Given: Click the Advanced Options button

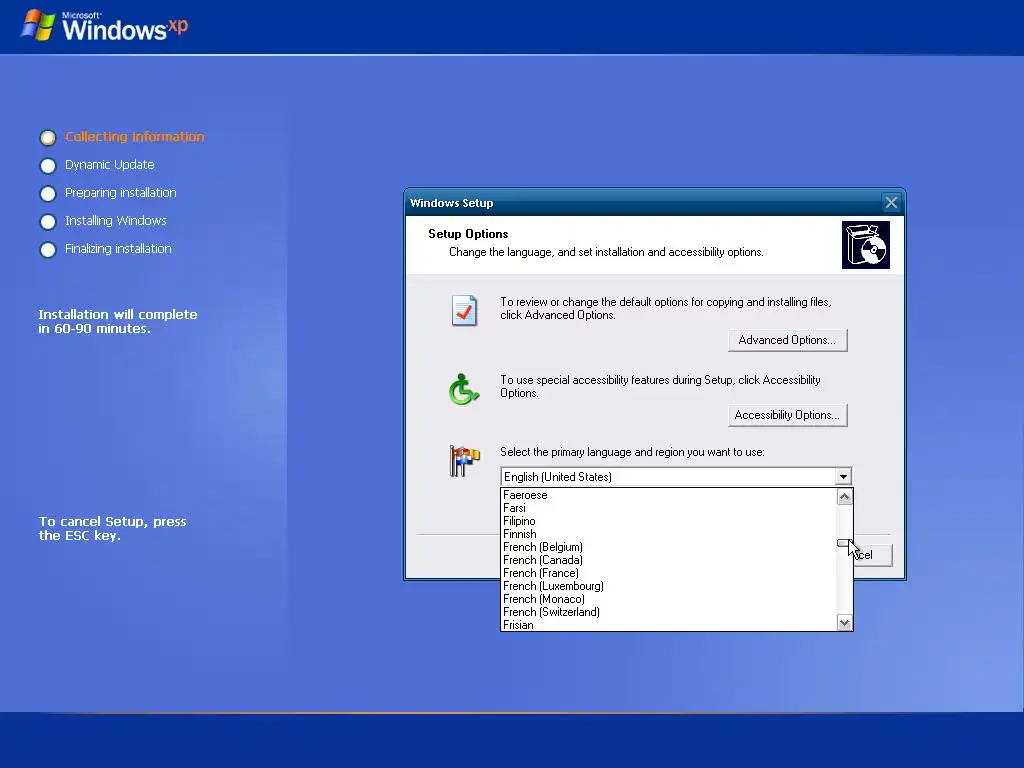Looking at the screenshot, I should pyautogui.click(x=788, y=340).
